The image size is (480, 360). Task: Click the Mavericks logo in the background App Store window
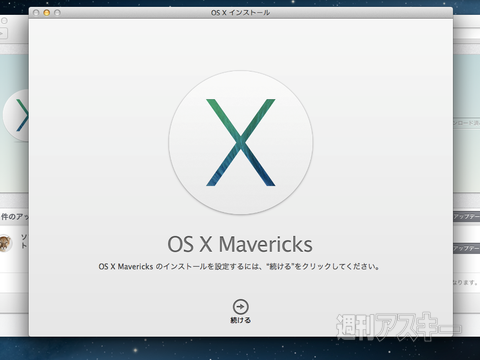click(16, 115)
